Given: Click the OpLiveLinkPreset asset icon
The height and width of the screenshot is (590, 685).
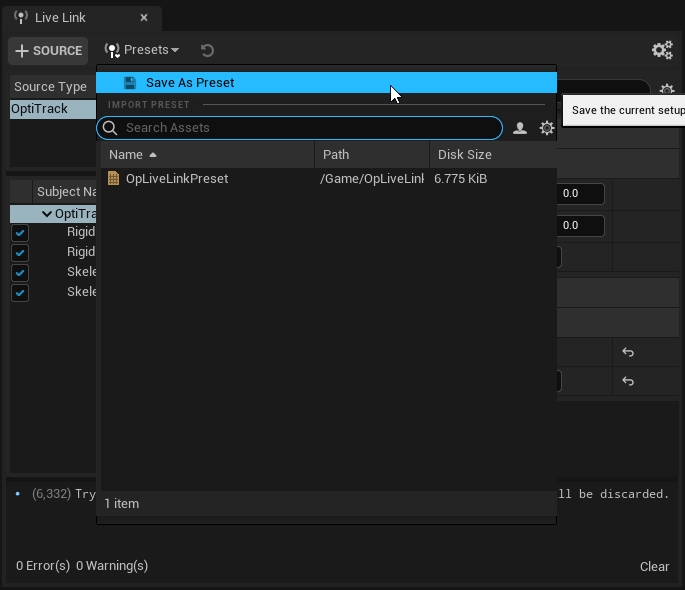Looking at the screenshot, I should pos(114,179).
